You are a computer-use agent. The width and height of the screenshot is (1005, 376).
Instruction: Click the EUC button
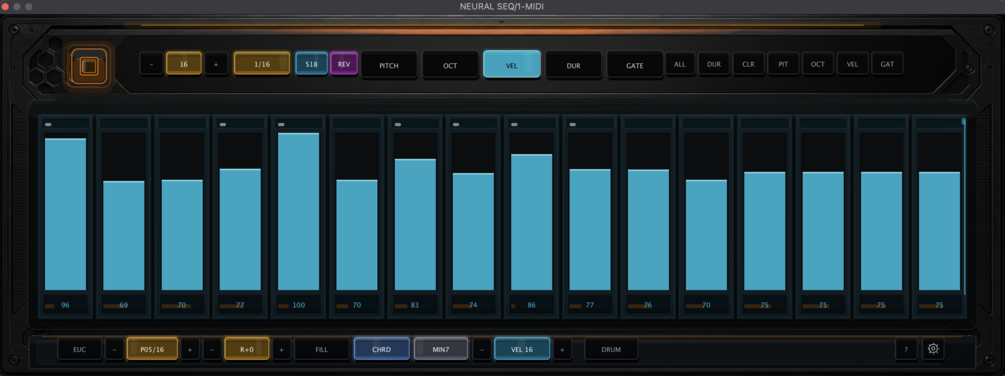coord(79,349)
